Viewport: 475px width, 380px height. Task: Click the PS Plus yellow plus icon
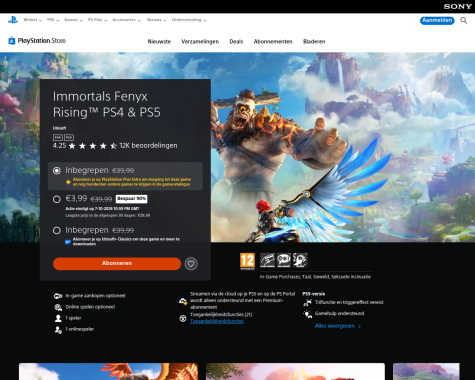pos(68,182)
